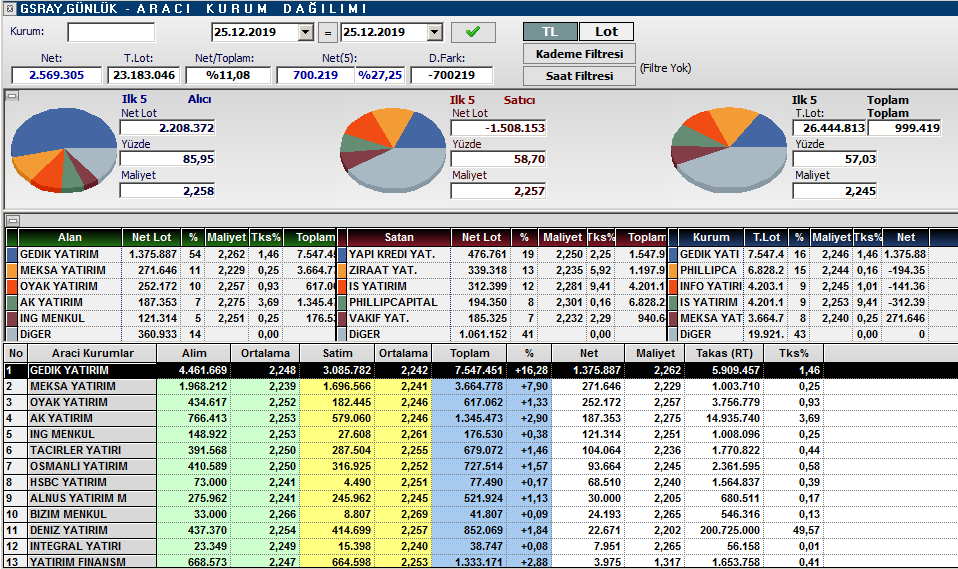Image resolution: width=958 pixels, height=569 pixels.
Task: Click blue swatch beside GEDIK YATIRIM in Alan table
Action: (12, 254)
